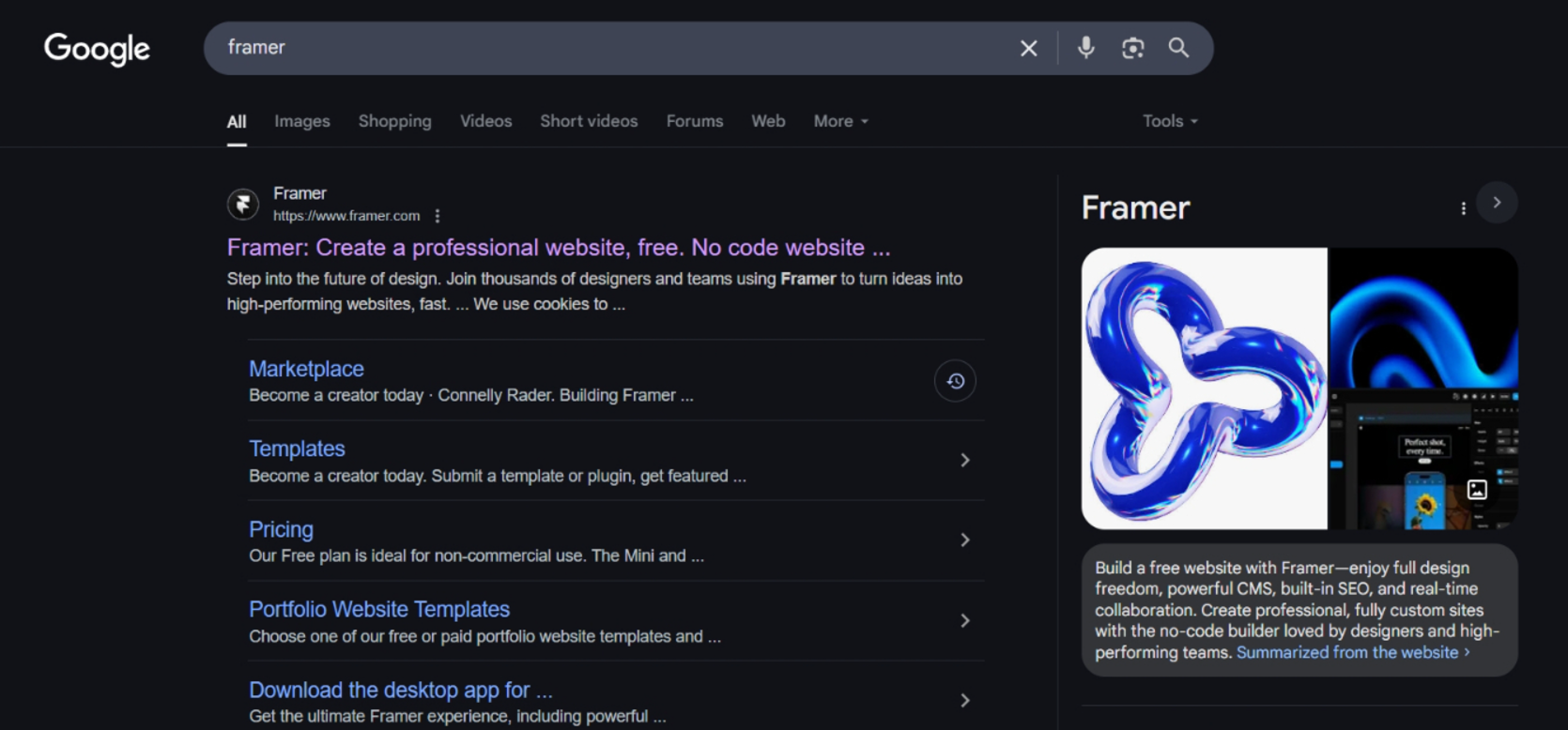This screenshot has width=1568, height=730.
Task: Click the text 'Get the ultimate Framer experience'
Action: 378,716
